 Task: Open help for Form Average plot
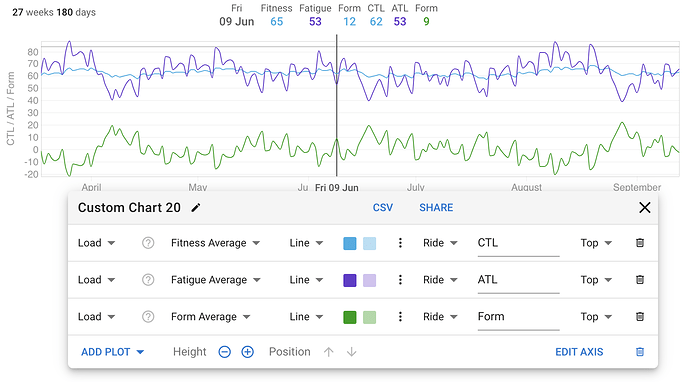(148, 317)
